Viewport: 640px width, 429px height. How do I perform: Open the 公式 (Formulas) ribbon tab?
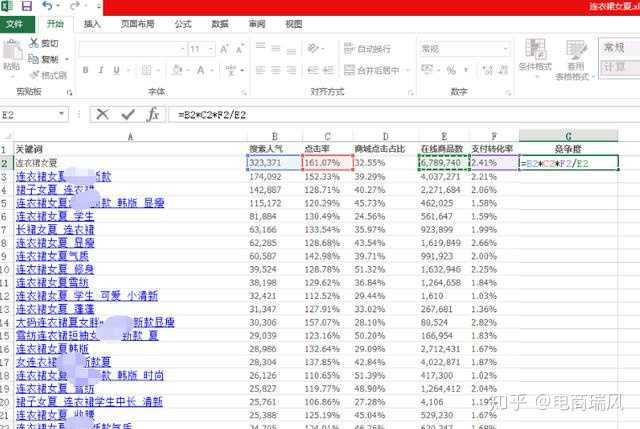[x=183, y=23]
